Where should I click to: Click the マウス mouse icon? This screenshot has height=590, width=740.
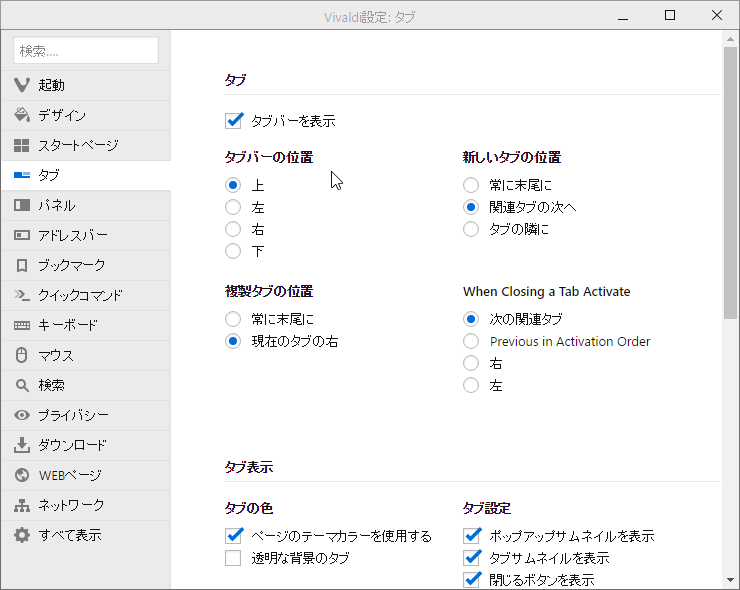pyautogui.click(x=22, y=355)
